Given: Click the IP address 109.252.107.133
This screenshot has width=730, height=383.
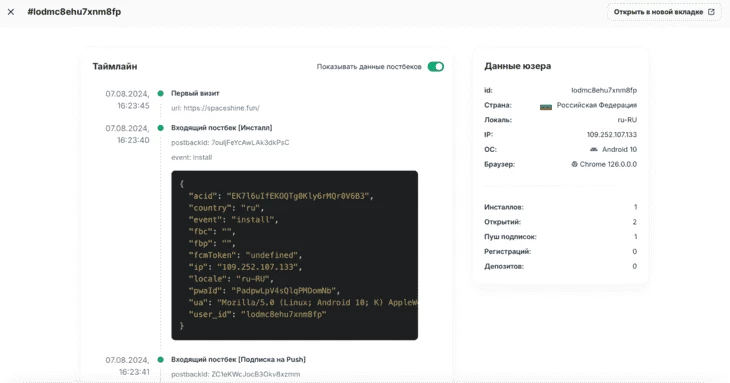Looking at the screenshot, I should (x=612, y=134).
